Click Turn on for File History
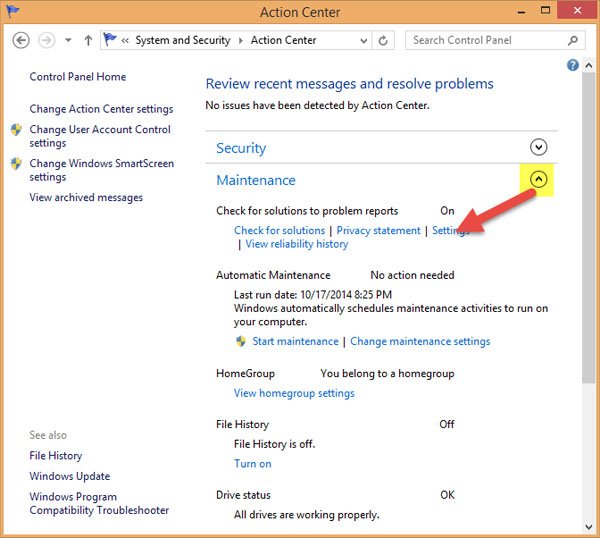This screenshot has width=600, height=538. [253, 464]
